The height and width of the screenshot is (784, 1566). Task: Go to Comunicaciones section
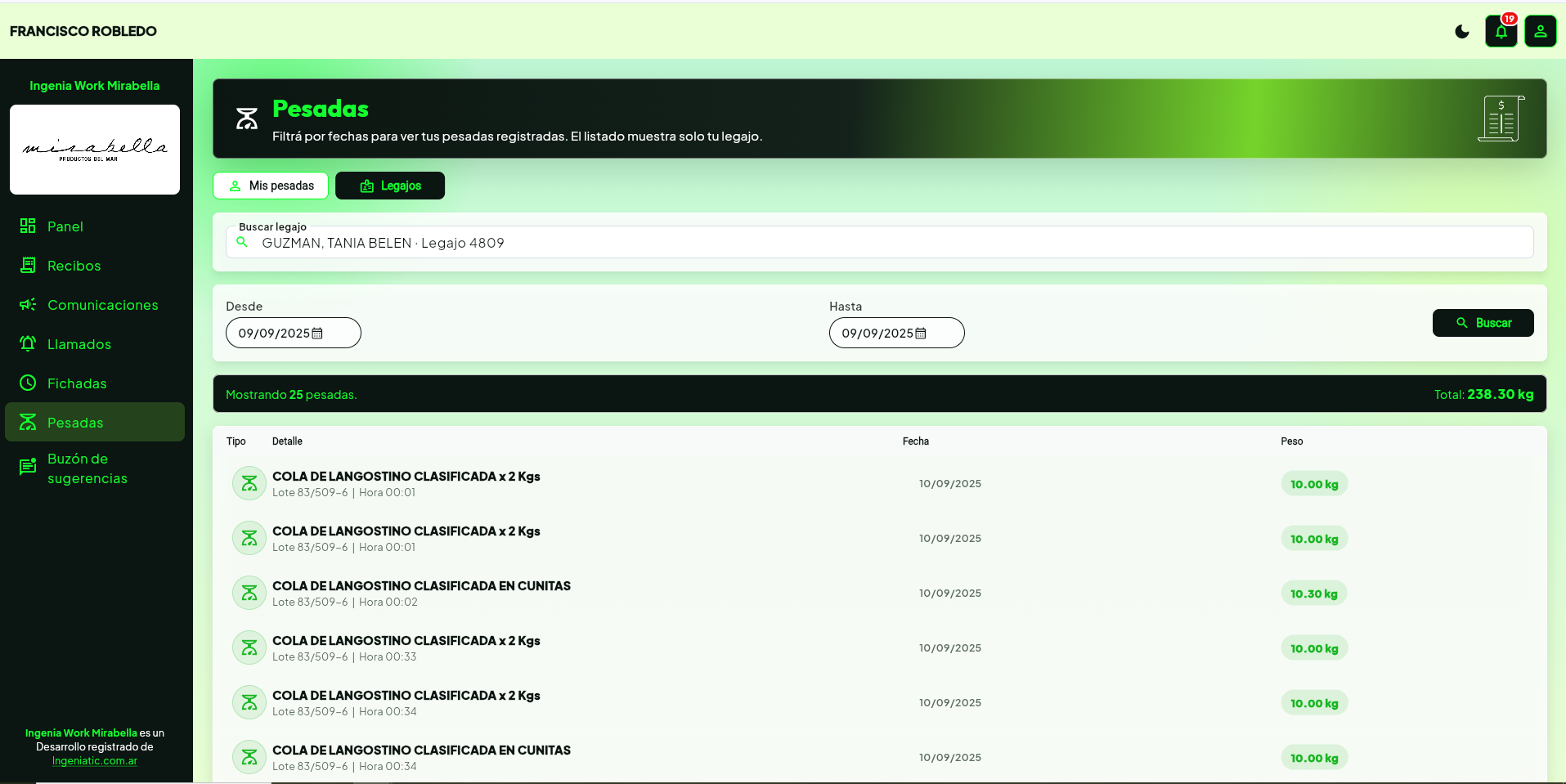click(95, 305)
